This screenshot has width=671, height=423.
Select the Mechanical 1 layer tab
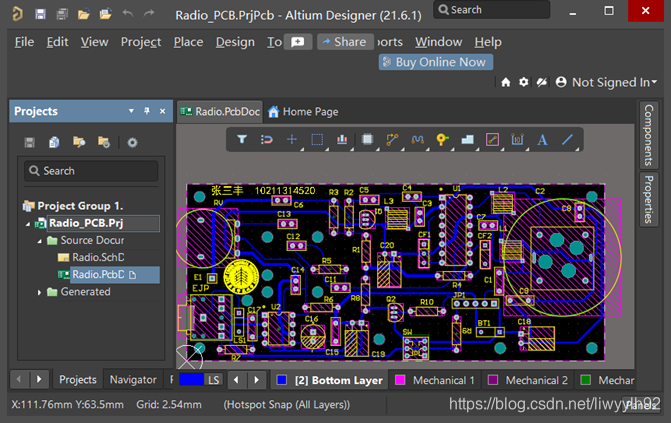[437, 380]
